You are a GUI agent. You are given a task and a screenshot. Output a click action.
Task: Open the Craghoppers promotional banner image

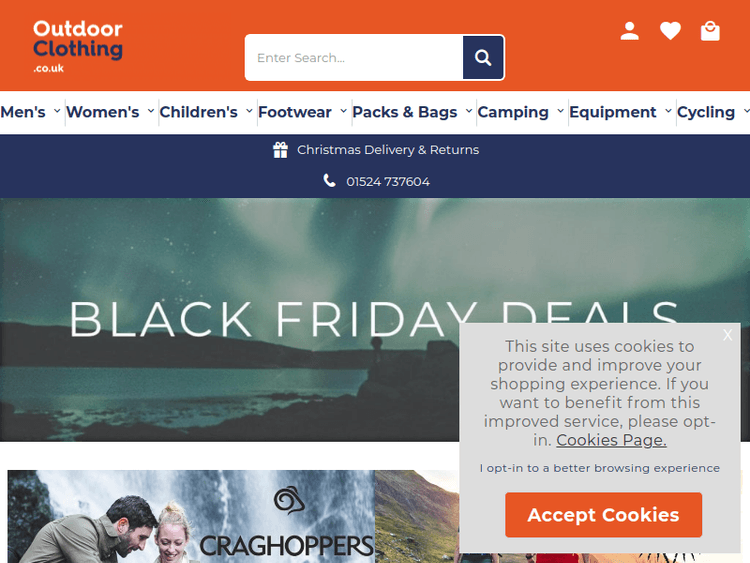(191, 517)
